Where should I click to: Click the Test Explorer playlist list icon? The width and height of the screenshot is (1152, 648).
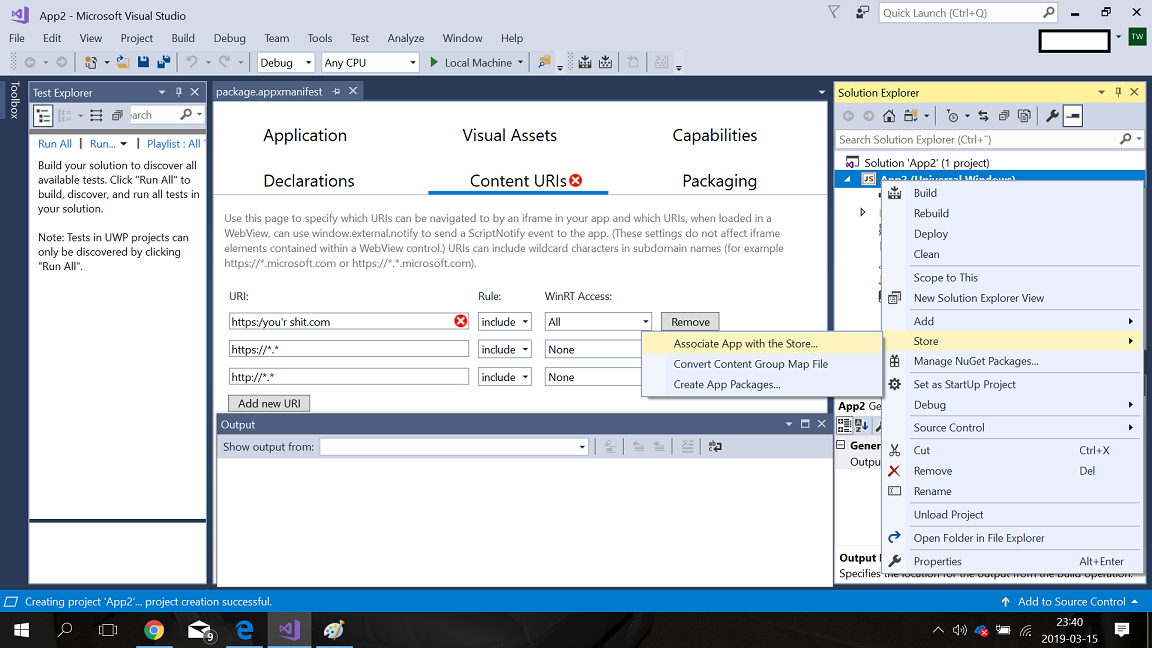96,115
